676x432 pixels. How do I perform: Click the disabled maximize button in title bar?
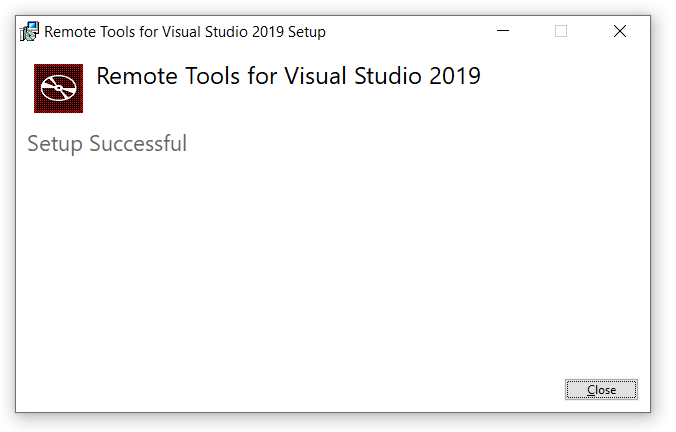tap(561, 31)
